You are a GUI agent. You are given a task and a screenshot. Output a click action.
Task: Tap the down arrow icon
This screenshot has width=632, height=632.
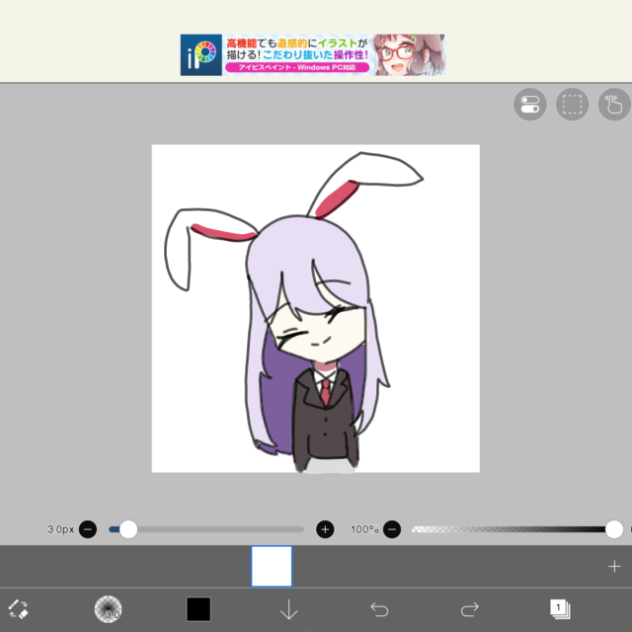tap(289, 609)
